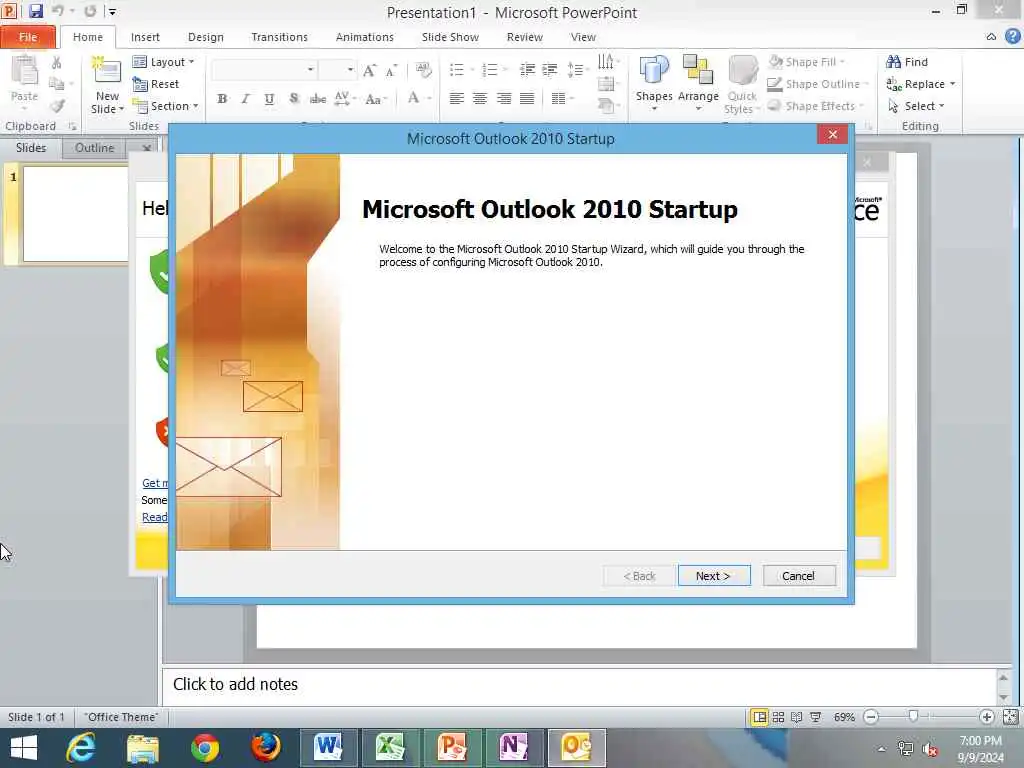
Task: Toggle Underline formatting
Action: pyautogui.click(x=269, y=99)
